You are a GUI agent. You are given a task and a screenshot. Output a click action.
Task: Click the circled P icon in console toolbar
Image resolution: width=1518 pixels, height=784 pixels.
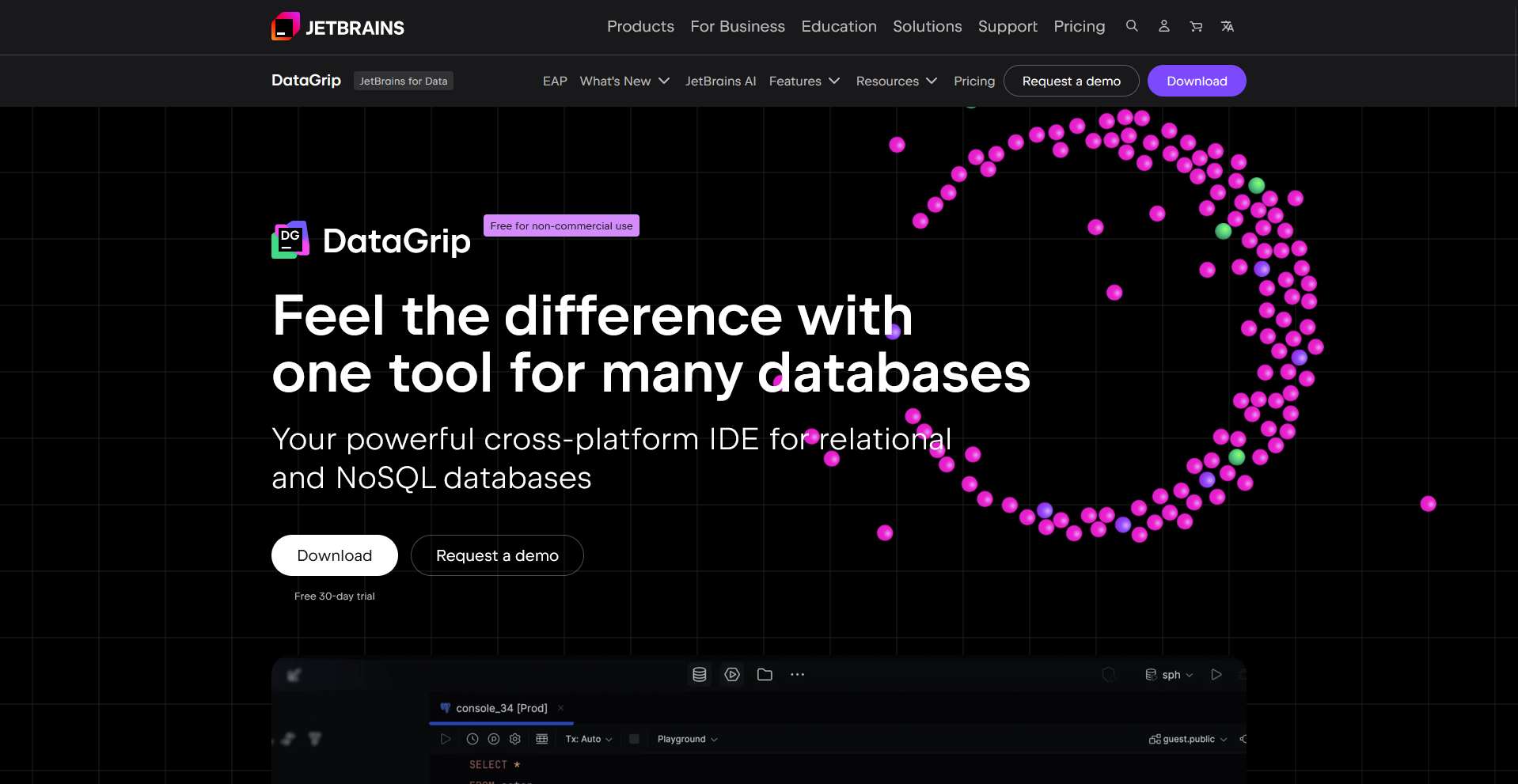point(494,739)
